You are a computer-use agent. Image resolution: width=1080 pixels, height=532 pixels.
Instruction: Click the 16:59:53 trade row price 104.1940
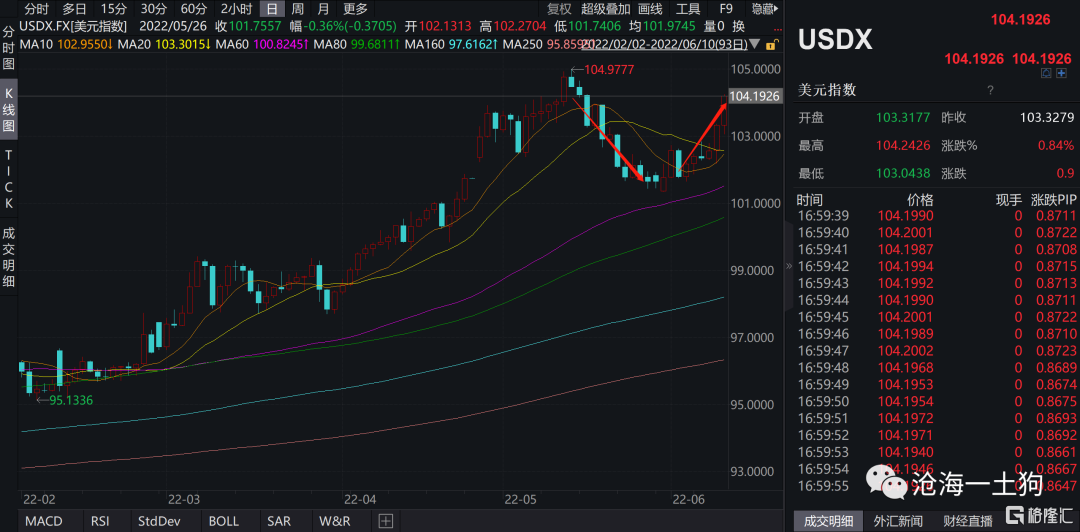[x=905, y=452]
